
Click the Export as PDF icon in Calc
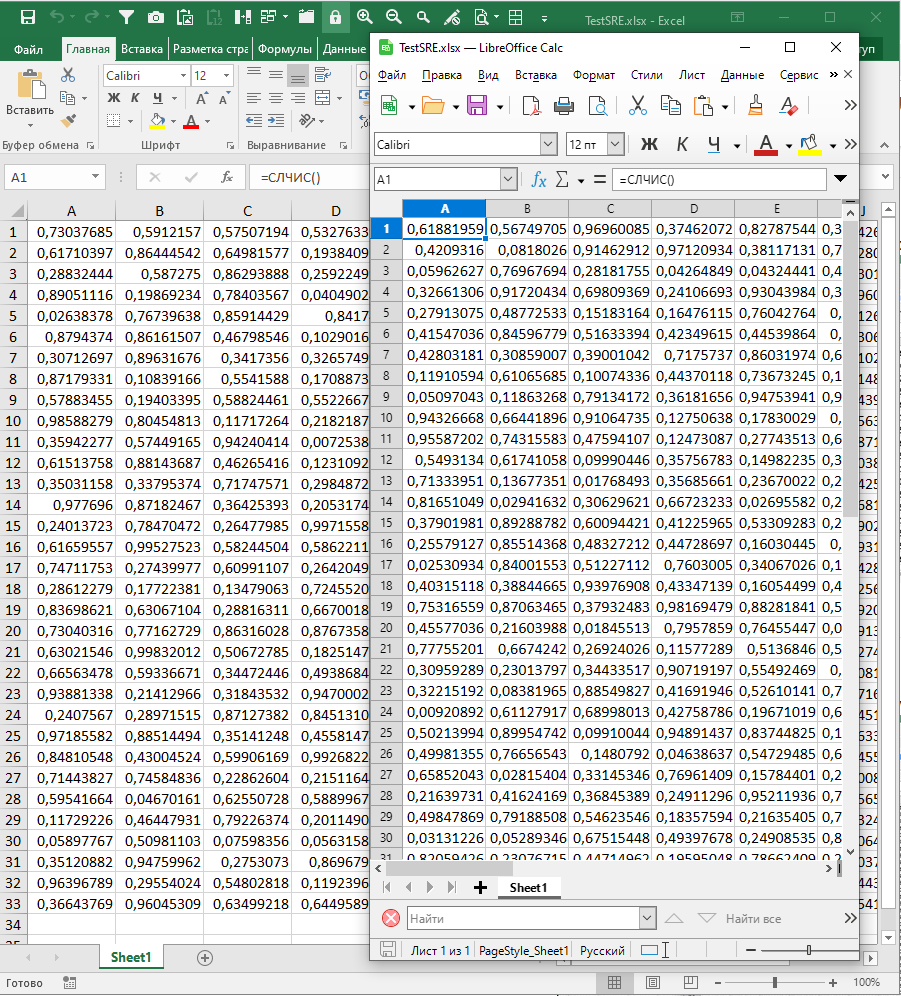click(531, 106)
